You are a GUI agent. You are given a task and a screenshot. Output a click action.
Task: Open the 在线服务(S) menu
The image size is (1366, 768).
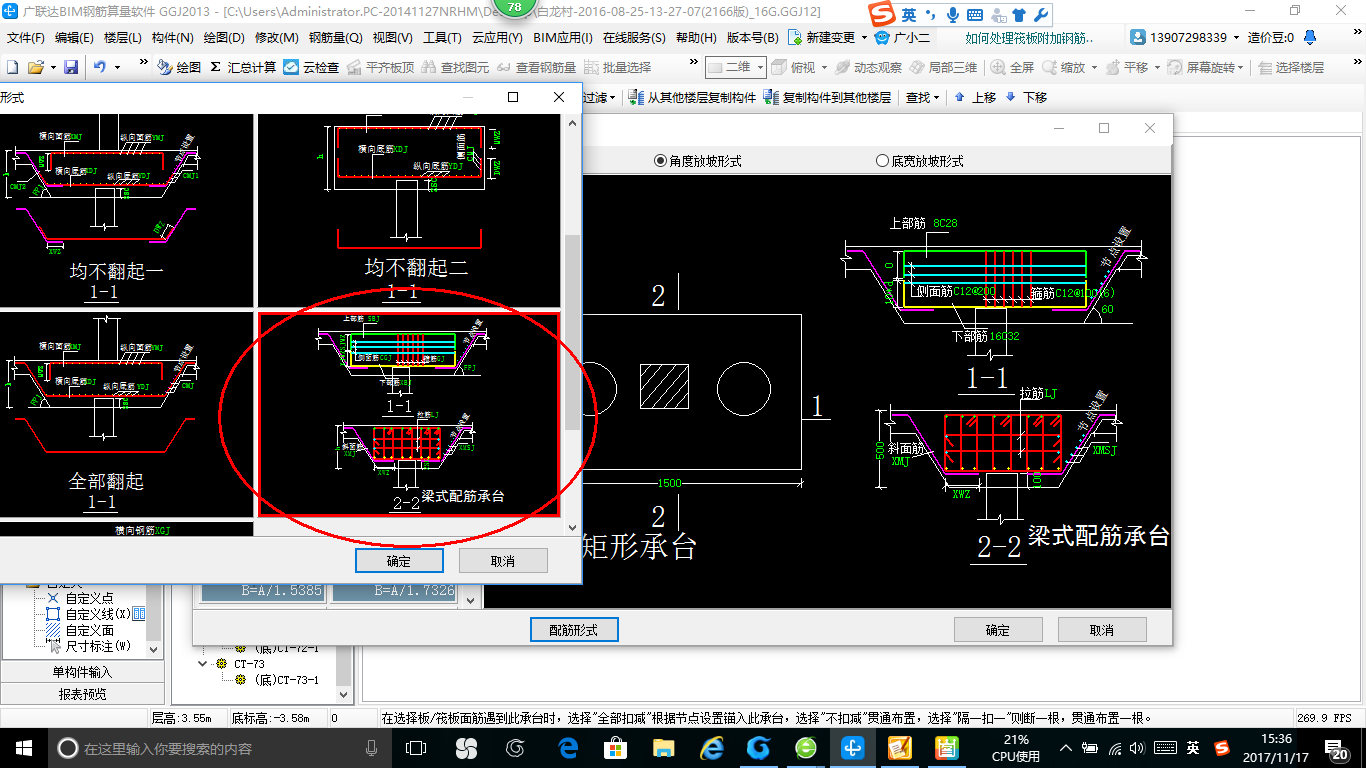634,37
